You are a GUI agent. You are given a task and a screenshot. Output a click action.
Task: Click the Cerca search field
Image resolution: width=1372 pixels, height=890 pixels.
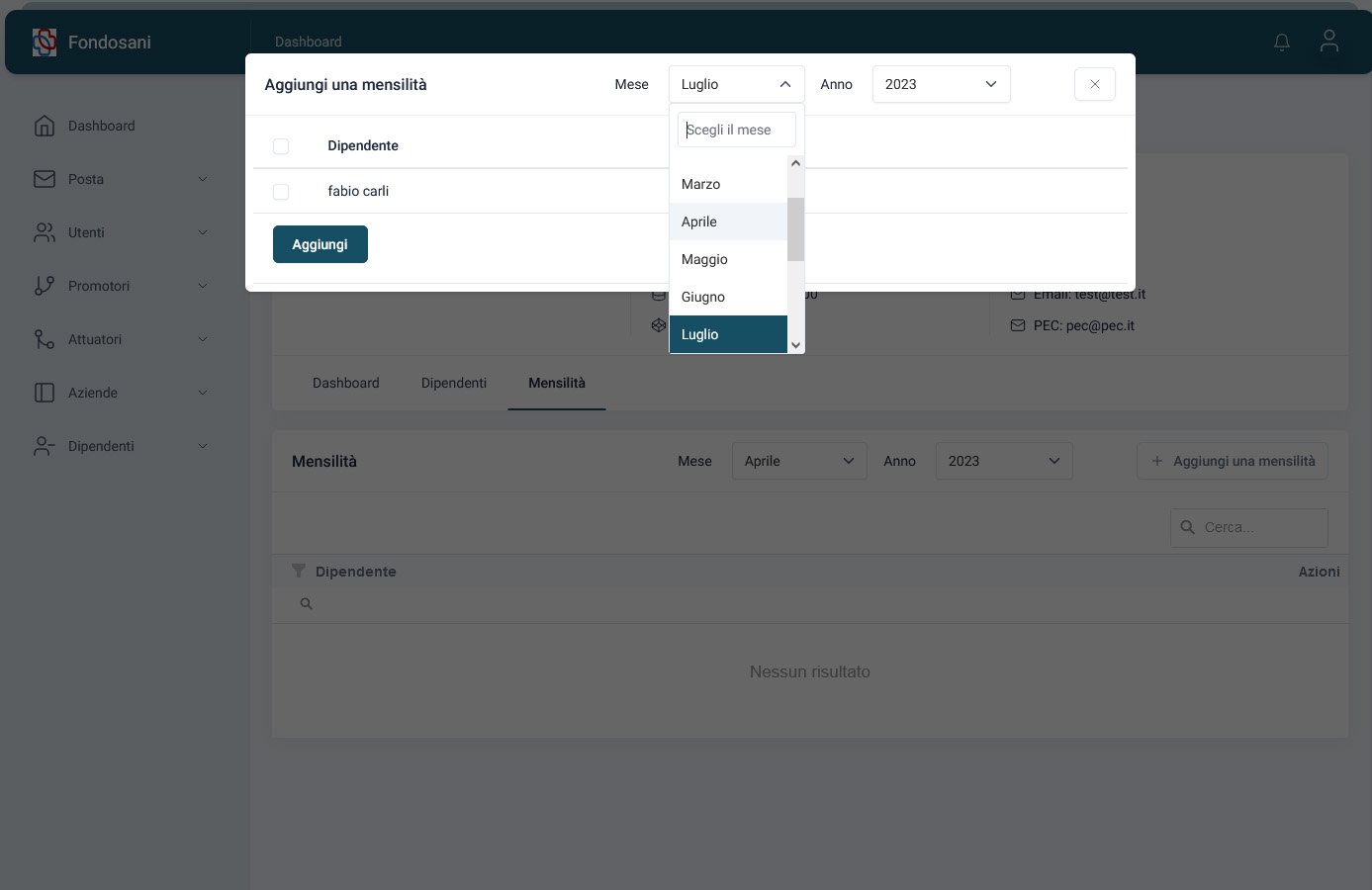(x=1248, y=527)
